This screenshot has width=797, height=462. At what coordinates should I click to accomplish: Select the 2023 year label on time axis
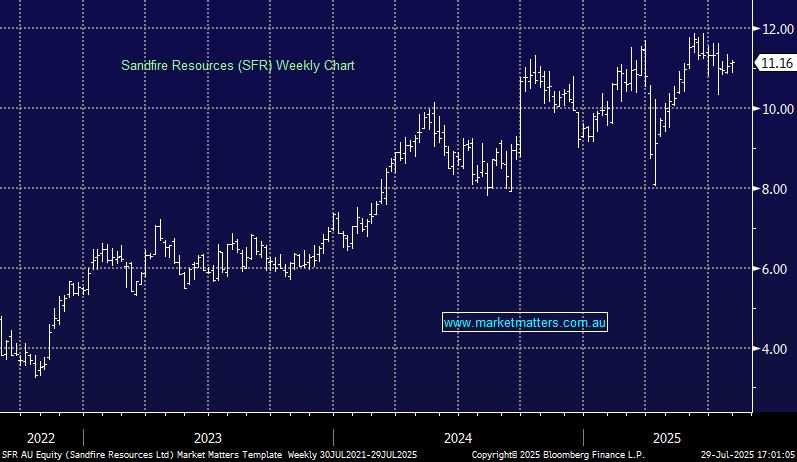[x=208, y=438]
